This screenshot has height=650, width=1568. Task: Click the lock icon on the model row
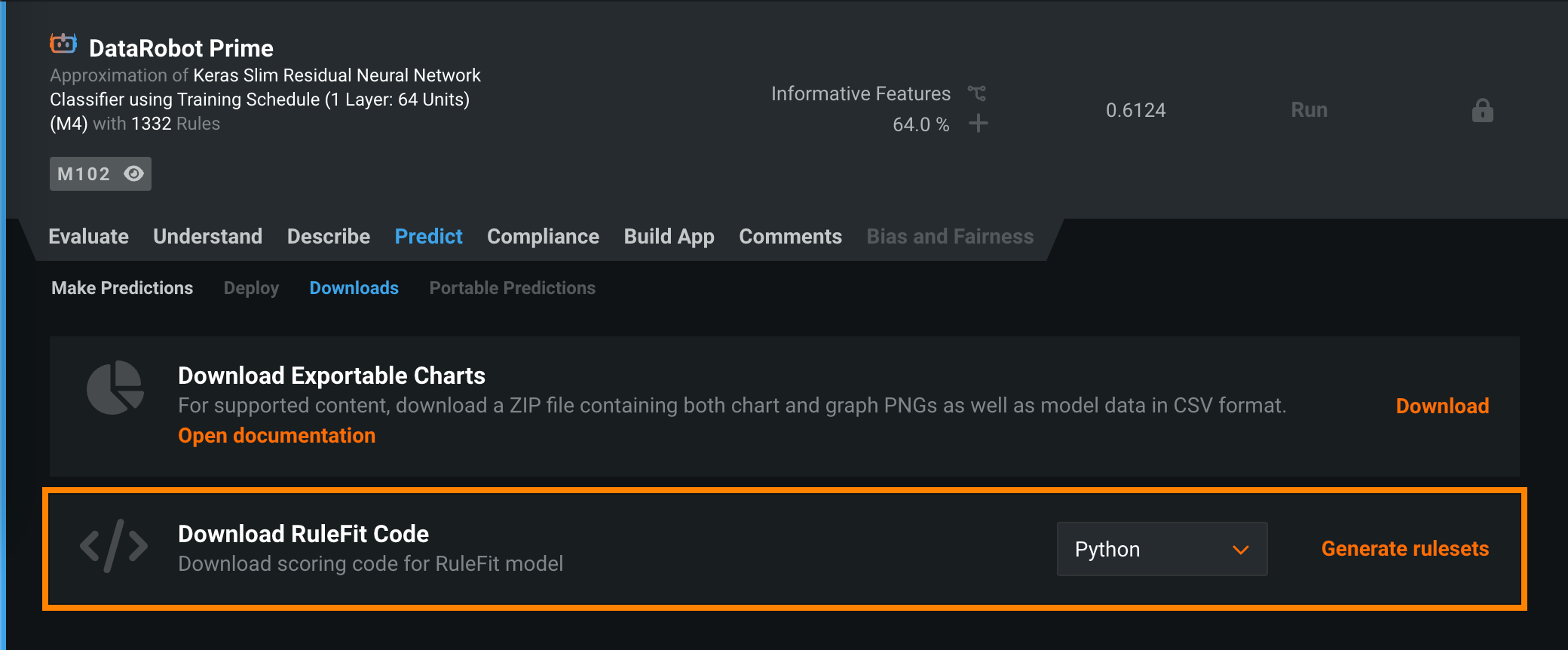1482,111
